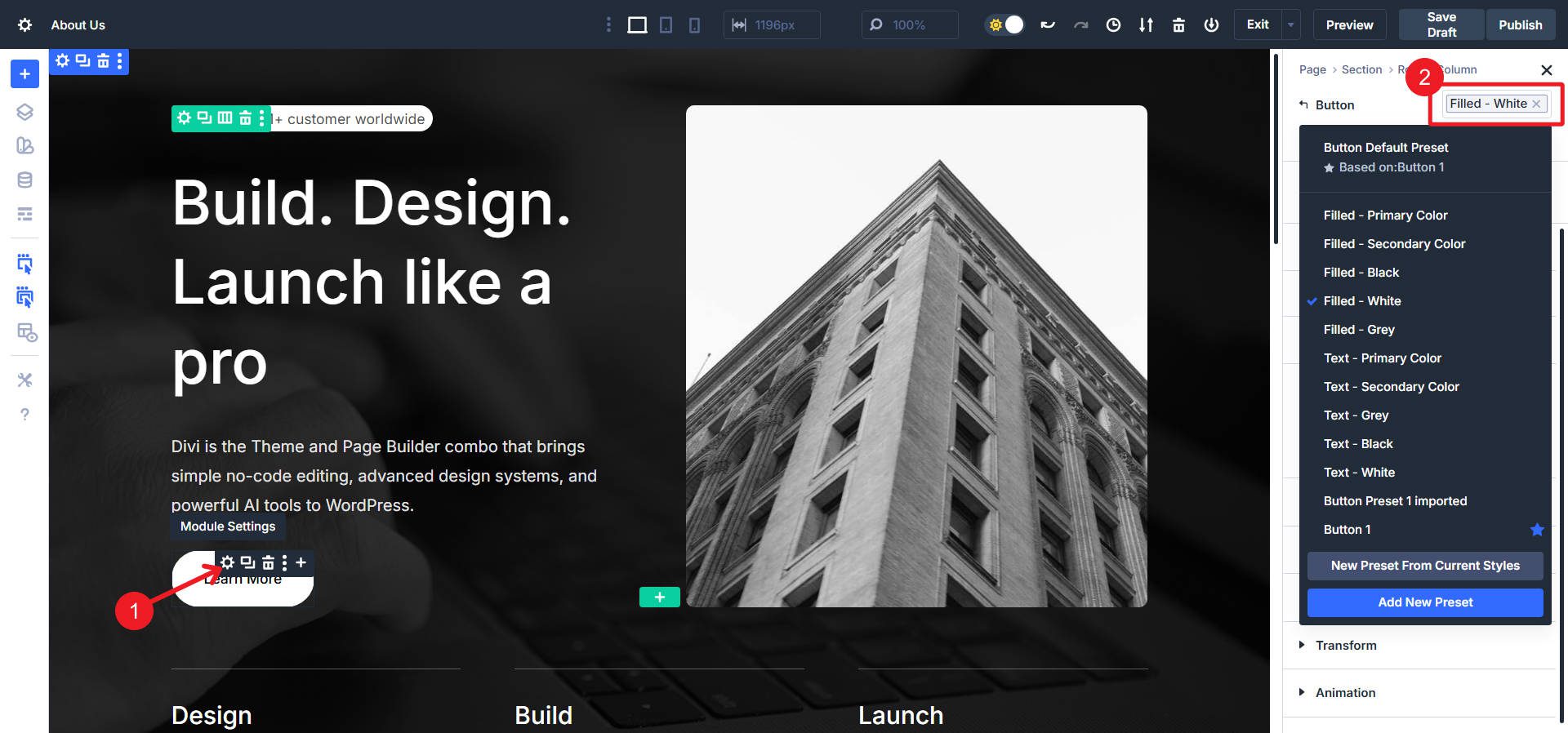Screen dimensions: 1568x733
Task: Select Button Preset 1 imported
Action: pos(1395,500)
